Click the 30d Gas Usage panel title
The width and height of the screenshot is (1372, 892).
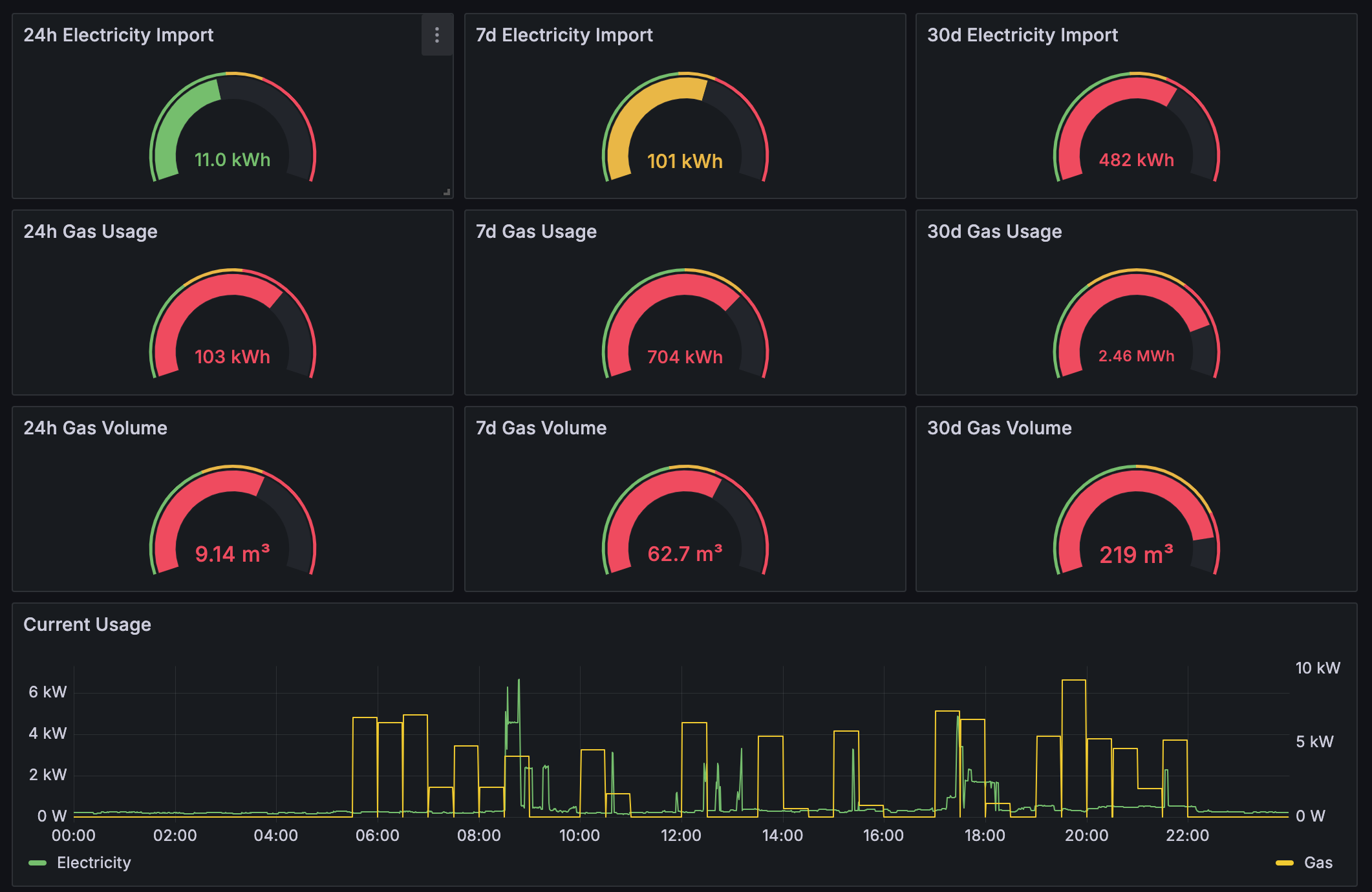click(x=994, y=231)
